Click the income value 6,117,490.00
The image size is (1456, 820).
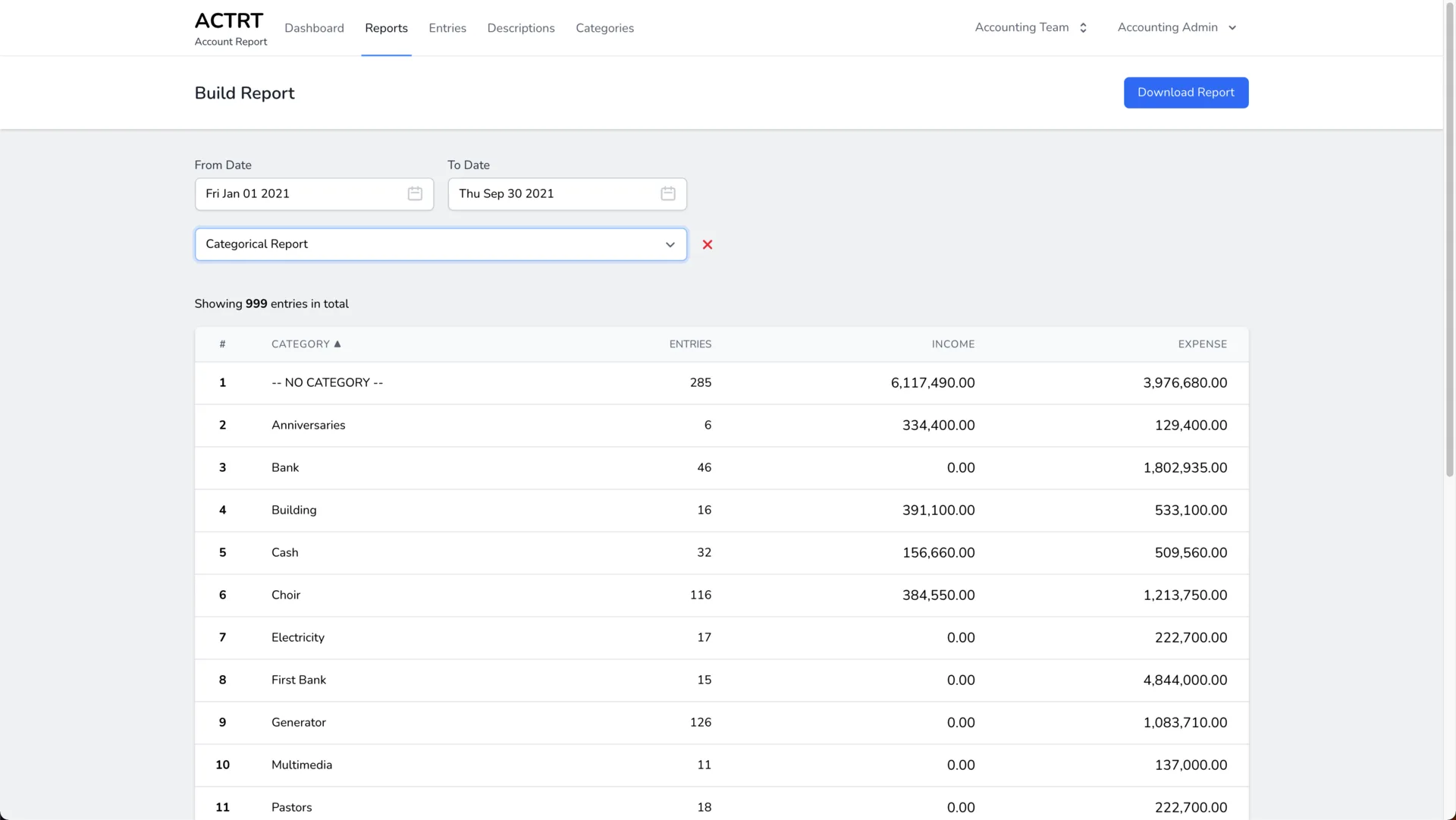(933, 383)
